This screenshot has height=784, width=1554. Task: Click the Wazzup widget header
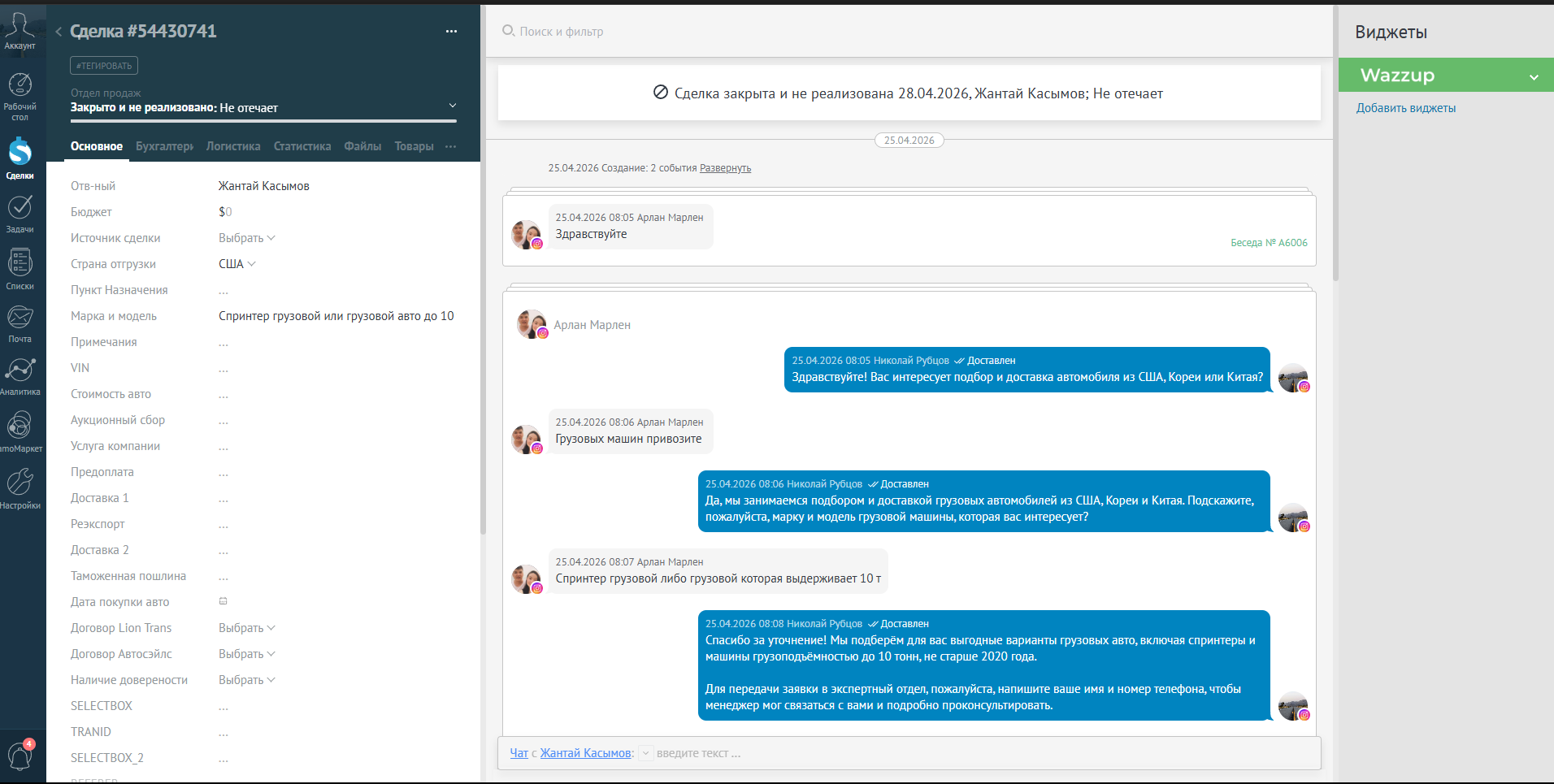point(1446,75)
